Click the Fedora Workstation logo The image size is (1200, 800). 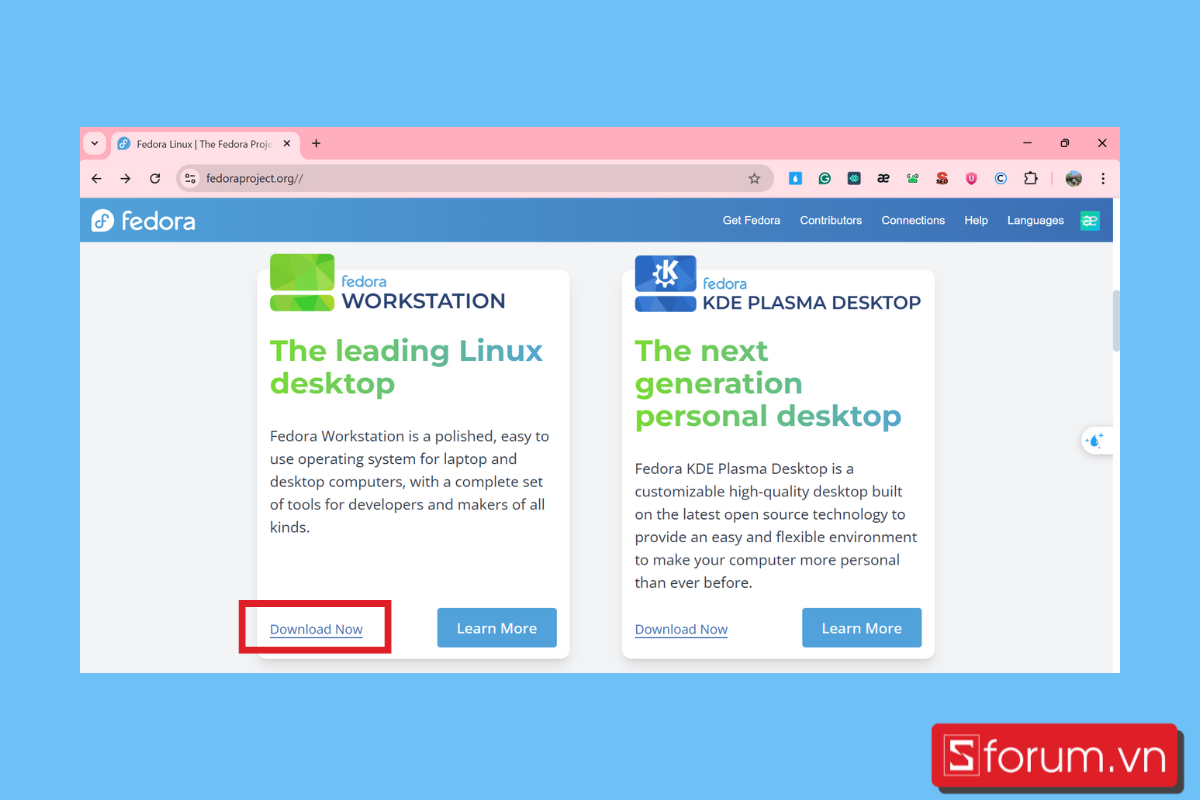click(x=388, y=282)
